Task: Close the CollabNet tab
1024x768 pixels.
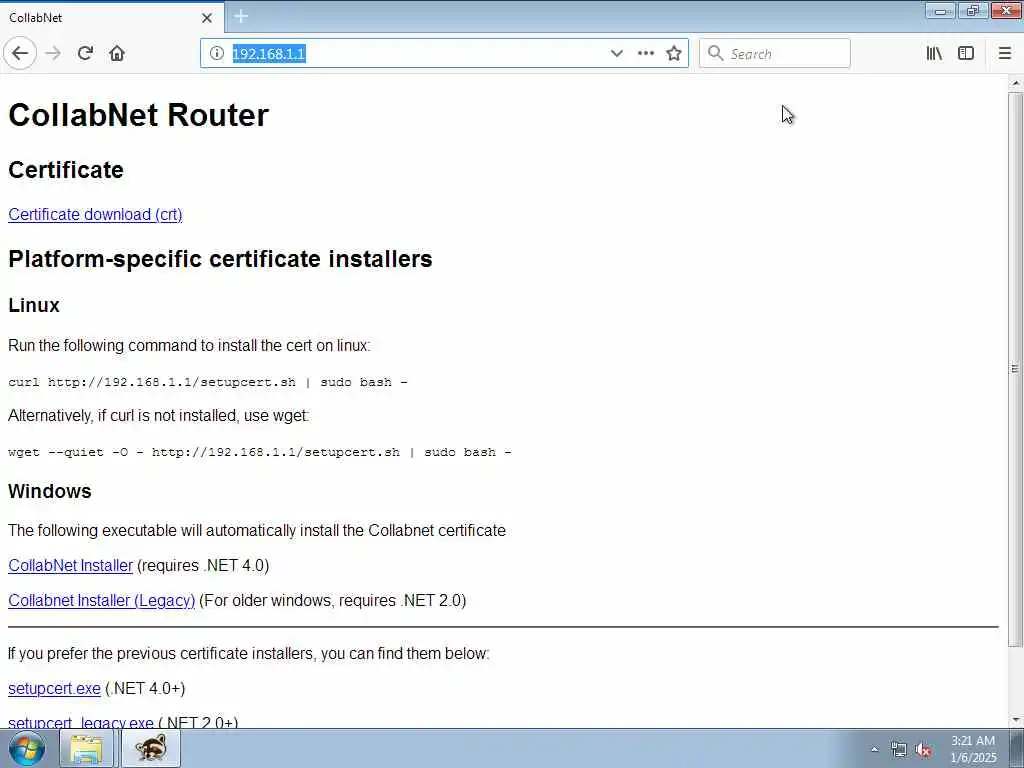Action: click(206, 18)
